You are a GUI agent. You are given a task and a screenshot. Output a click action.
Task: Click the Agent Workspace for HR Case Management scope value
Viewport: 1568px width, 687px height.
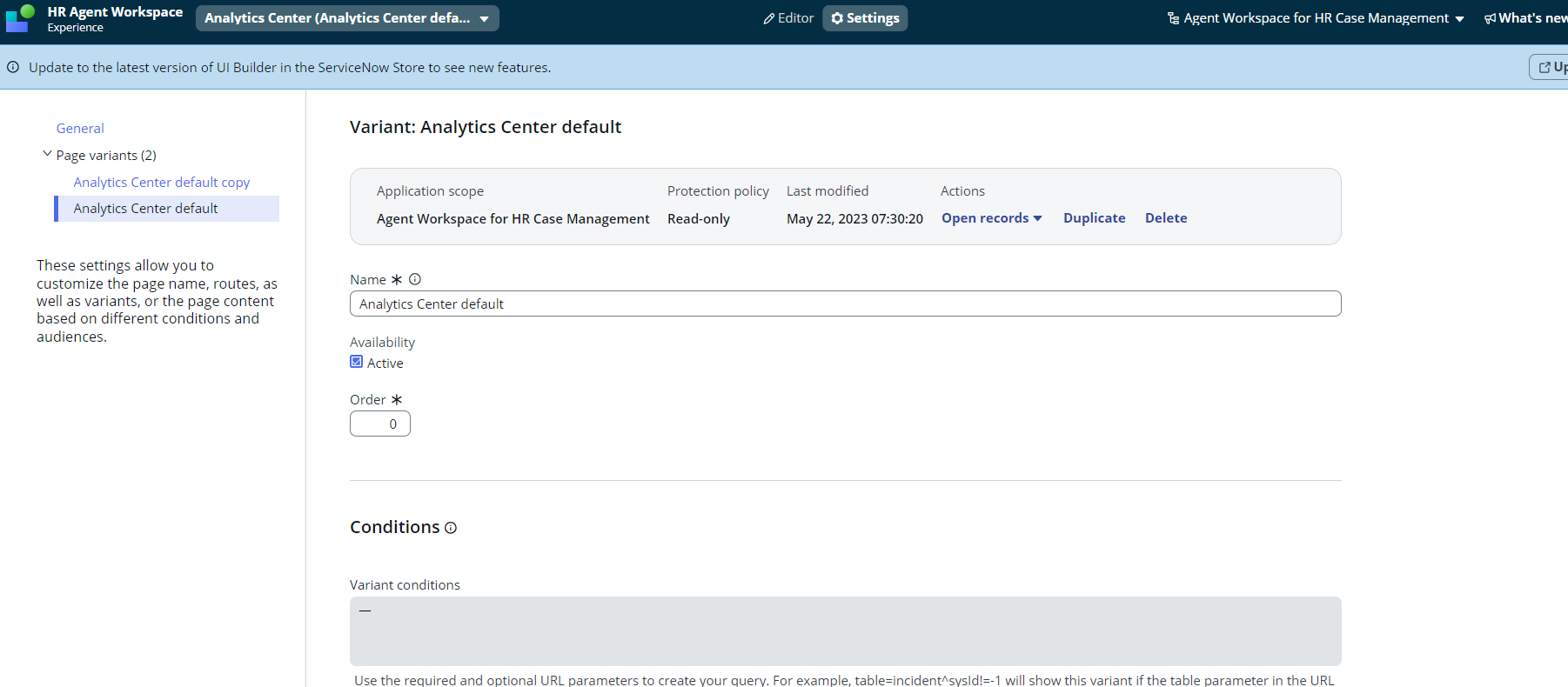pos(513,219)
